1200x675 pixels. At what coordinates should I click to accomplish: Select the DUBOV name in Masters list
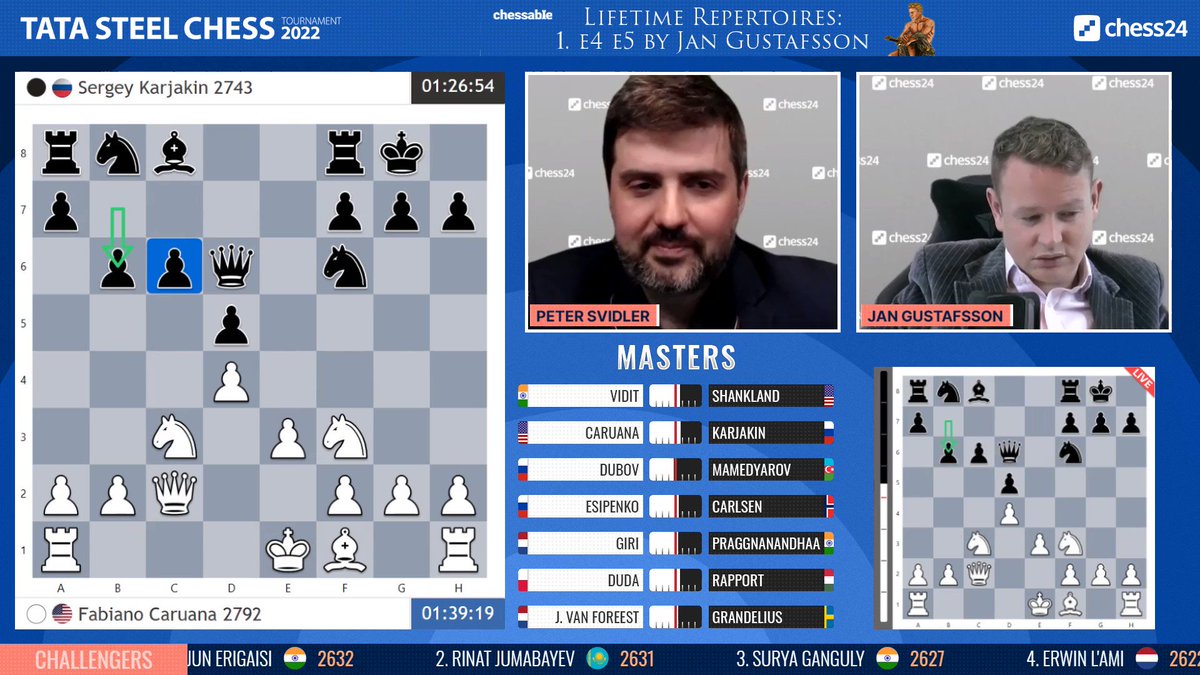tap(618, 470)
